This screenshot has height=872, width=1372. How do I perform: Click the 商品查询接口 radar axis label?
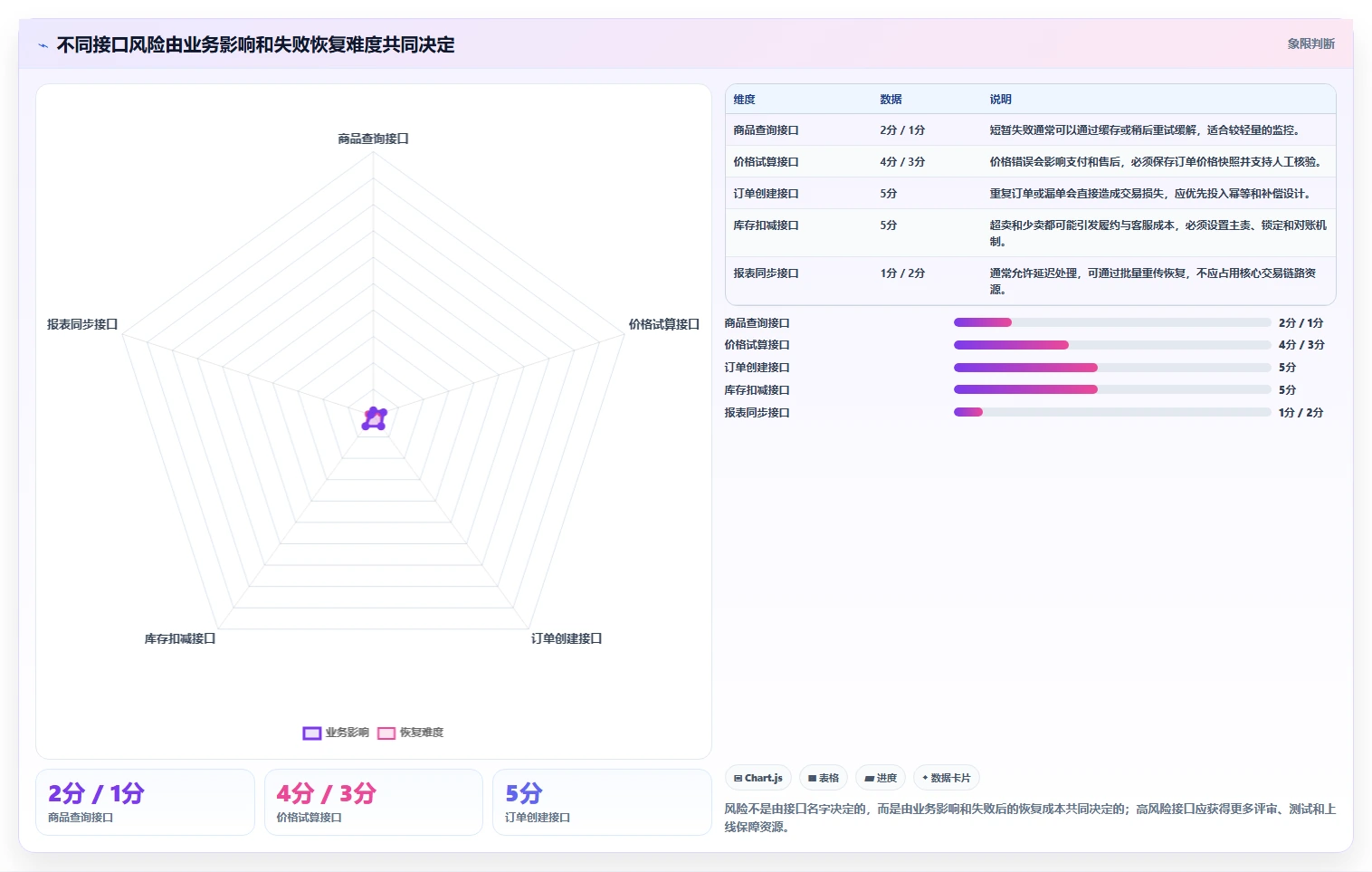pos(373,139)
